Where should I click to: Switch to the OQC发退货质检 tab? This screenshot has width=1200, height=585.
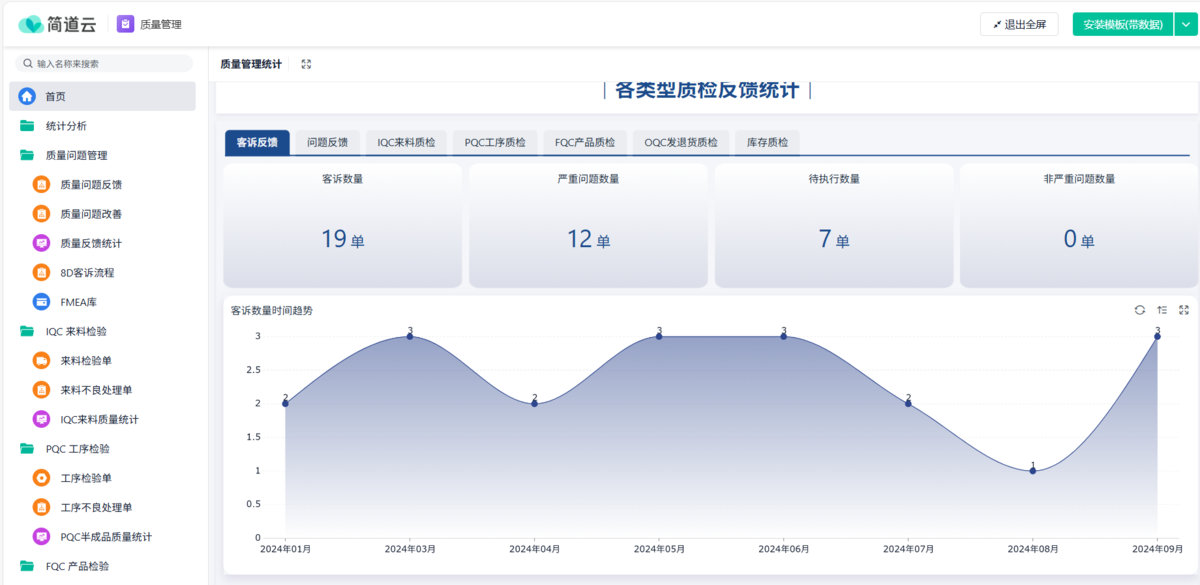click(x=681, y=143)
